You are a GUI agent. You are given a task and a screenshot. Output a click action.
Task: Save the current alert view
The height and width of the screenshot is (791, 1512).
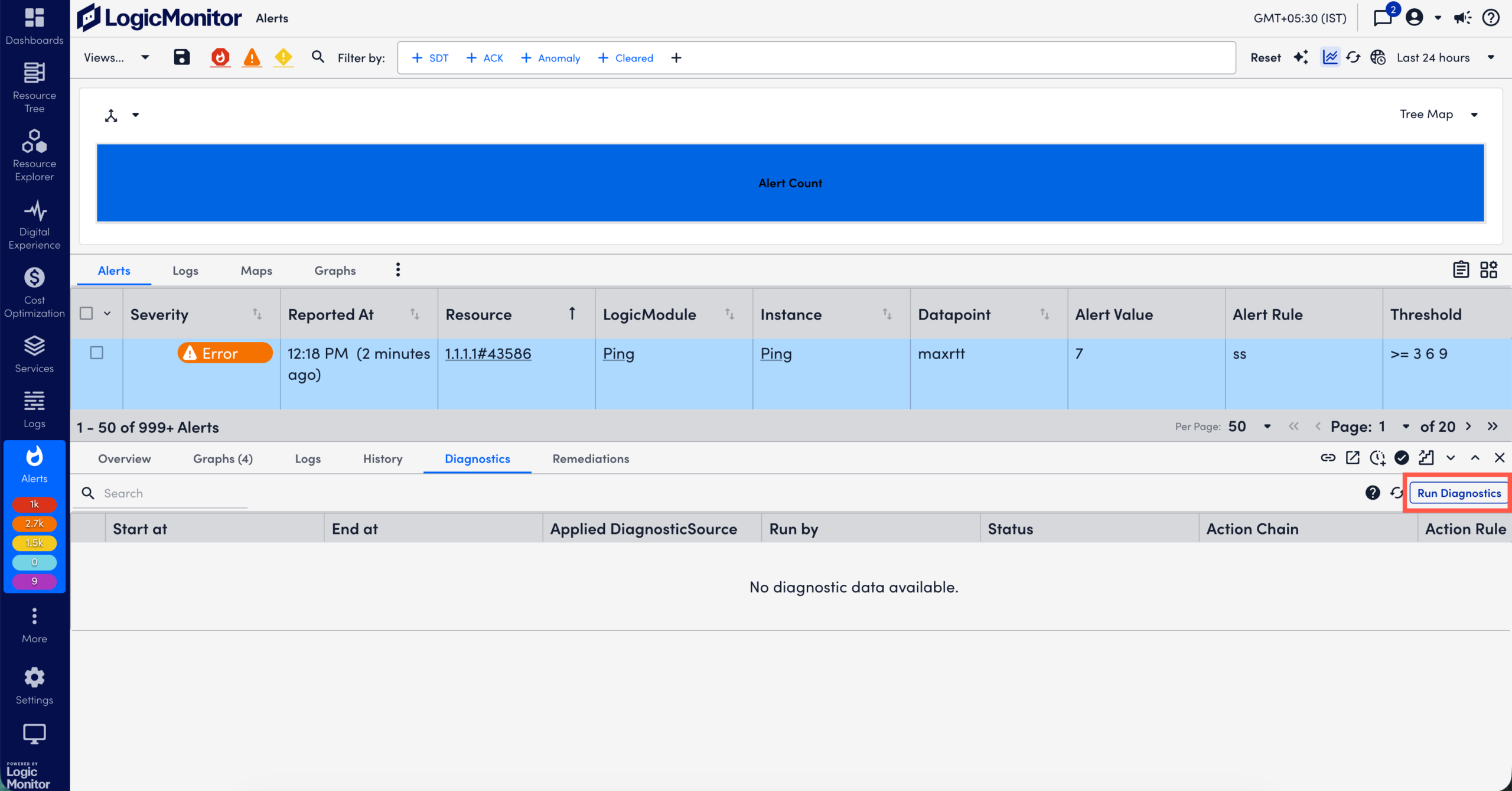(x=182, y=57)
